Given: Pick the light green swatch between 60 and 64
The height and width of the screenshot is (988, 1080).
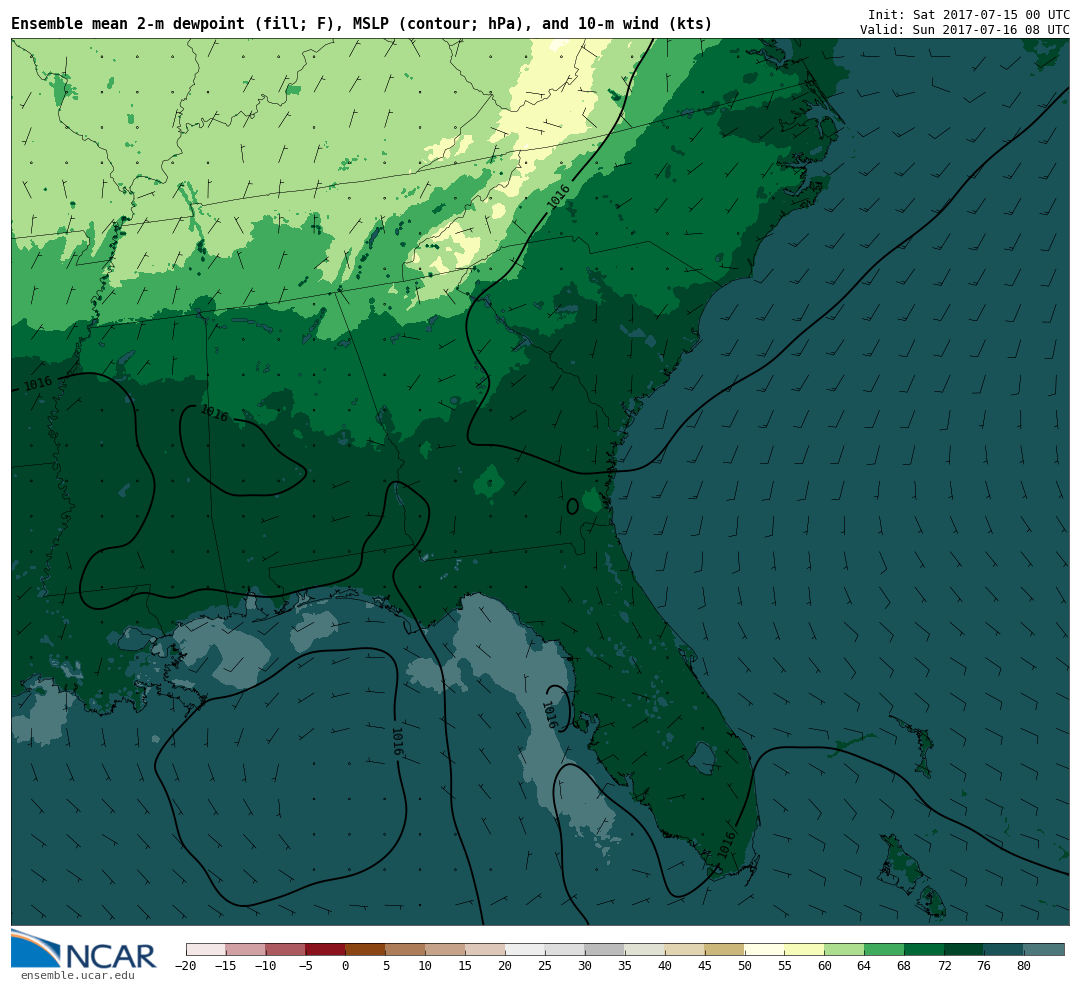Looking at the screenshot, I should pyautogui.click(x=844, y=949).
